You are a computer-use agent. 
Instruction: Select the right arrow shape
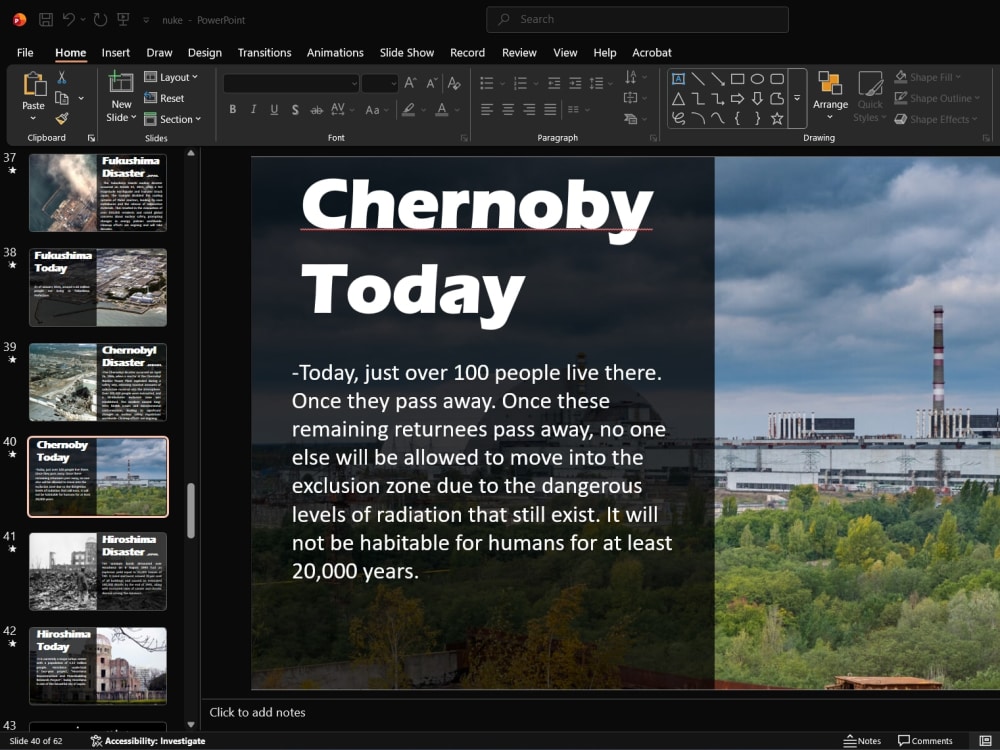[x=737, y=98]
